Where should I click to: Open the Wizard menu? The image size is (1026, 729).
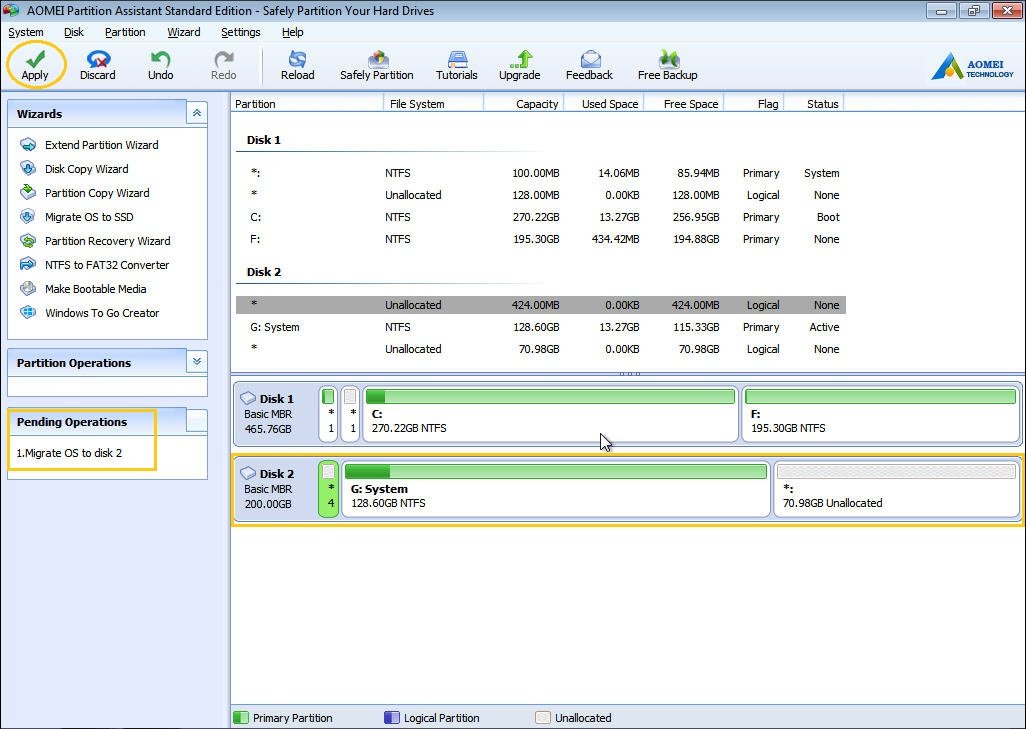184,32
